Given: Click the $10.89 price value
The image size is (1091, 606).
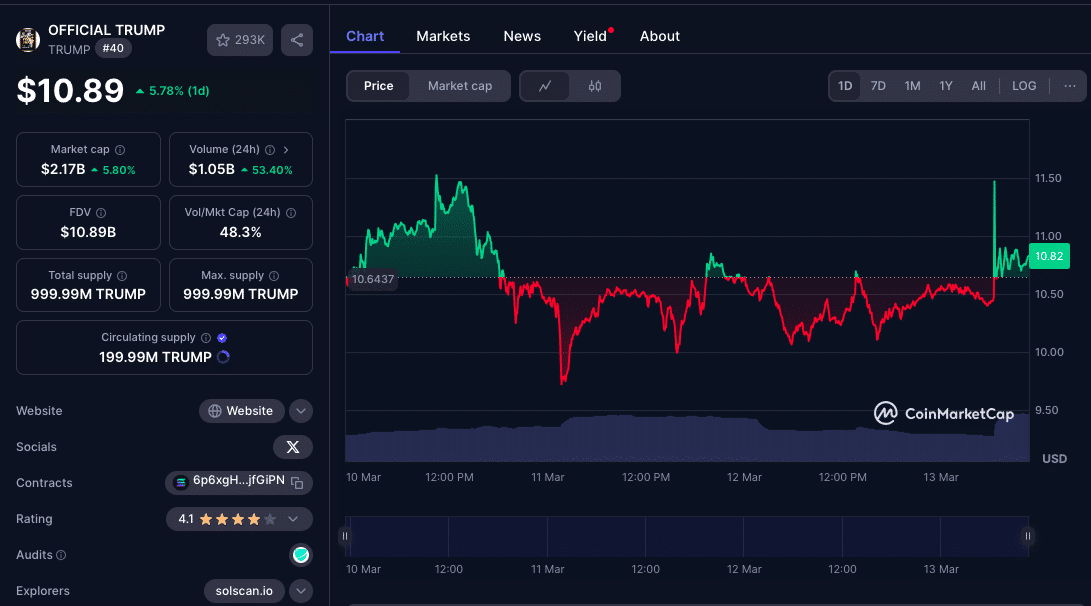Looking at the screenshot, I should (x=70, y=90).
